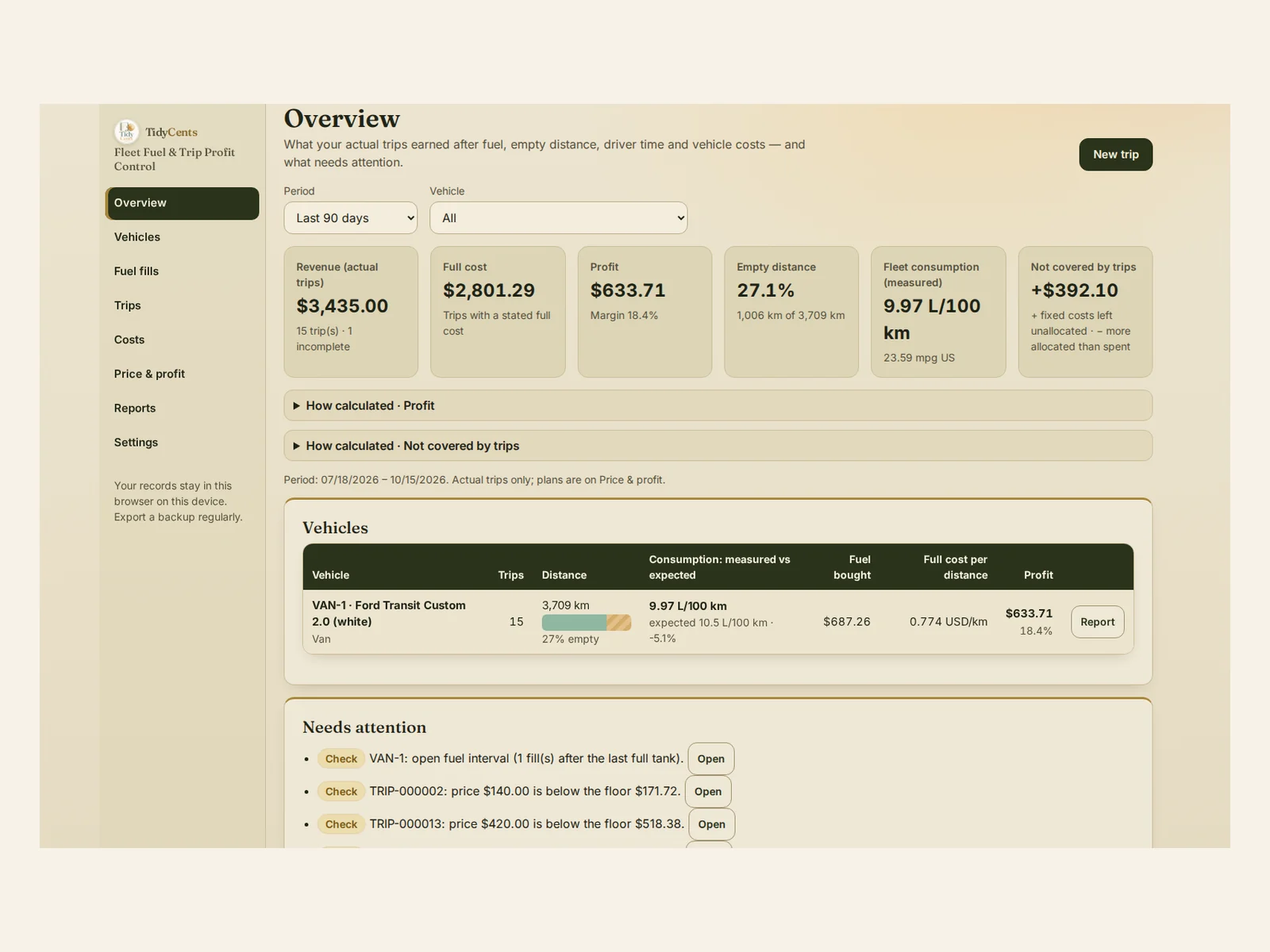Open Report for VAN-1
Viewport: 1270px width, 952px height.
point(1098,622)
